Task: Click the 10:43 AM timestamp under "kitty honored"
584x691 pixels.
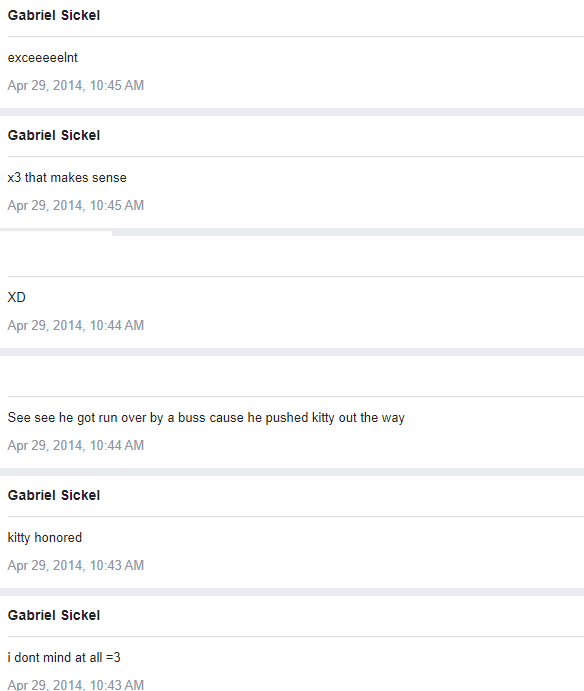Action: 76,565
